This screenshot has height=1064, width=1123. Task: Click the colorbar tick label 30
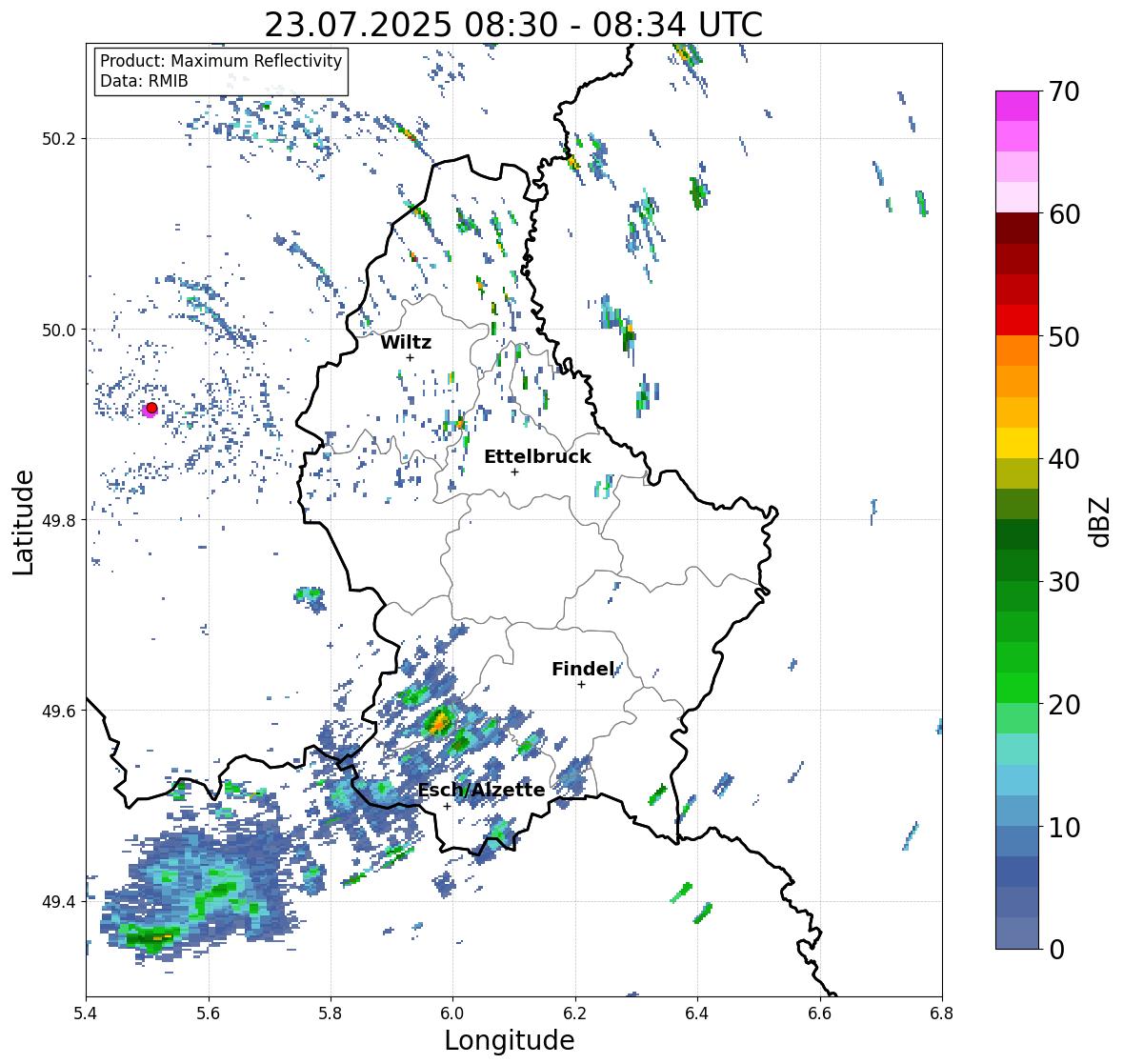tap(1064, 582)
